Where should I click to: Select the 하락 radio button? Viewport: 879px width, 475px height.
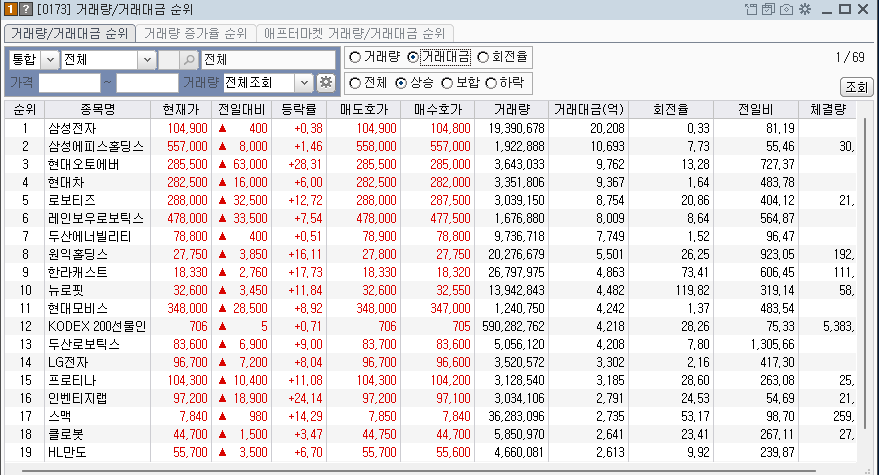491,84
